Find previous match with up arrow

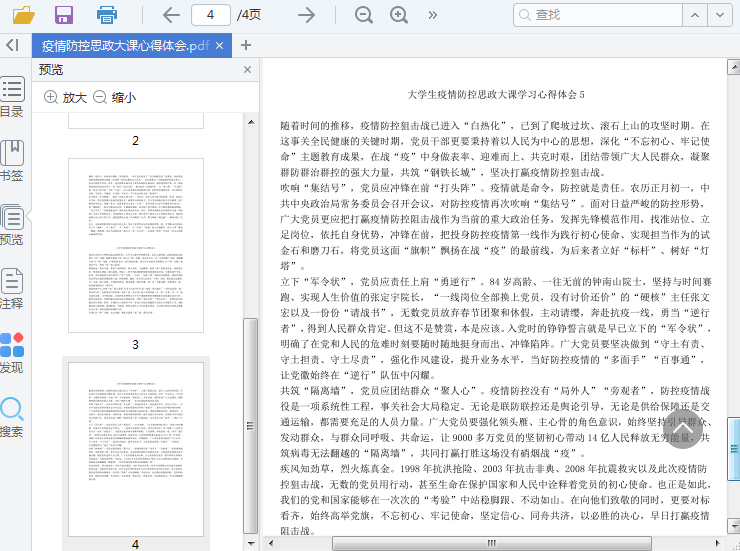coord(695,15)
